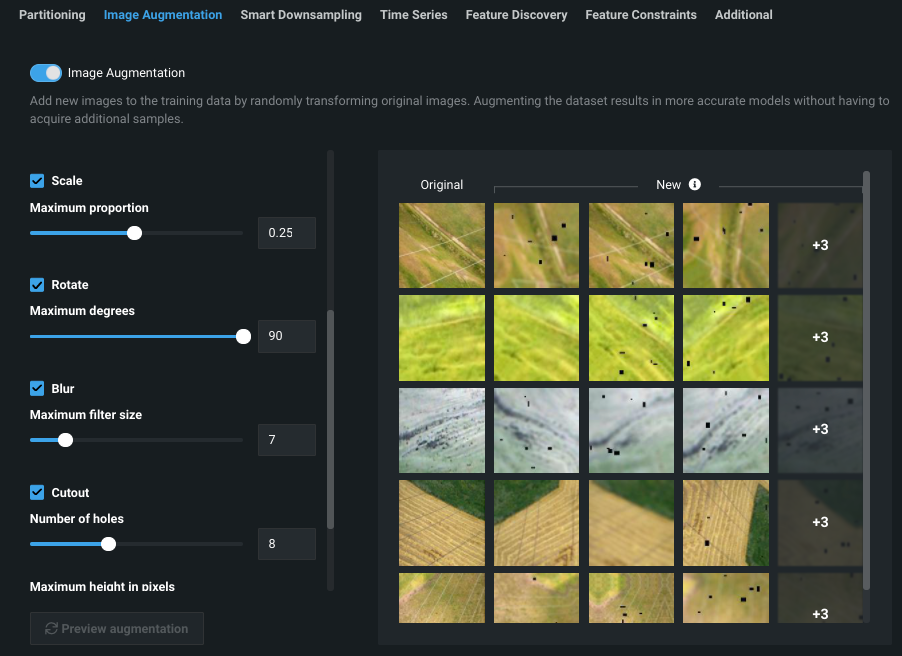Image resolution: width=902 pixels, height=656 pixels.
Task: Disable the Rotate checkbox
Action: click(37, 285)
